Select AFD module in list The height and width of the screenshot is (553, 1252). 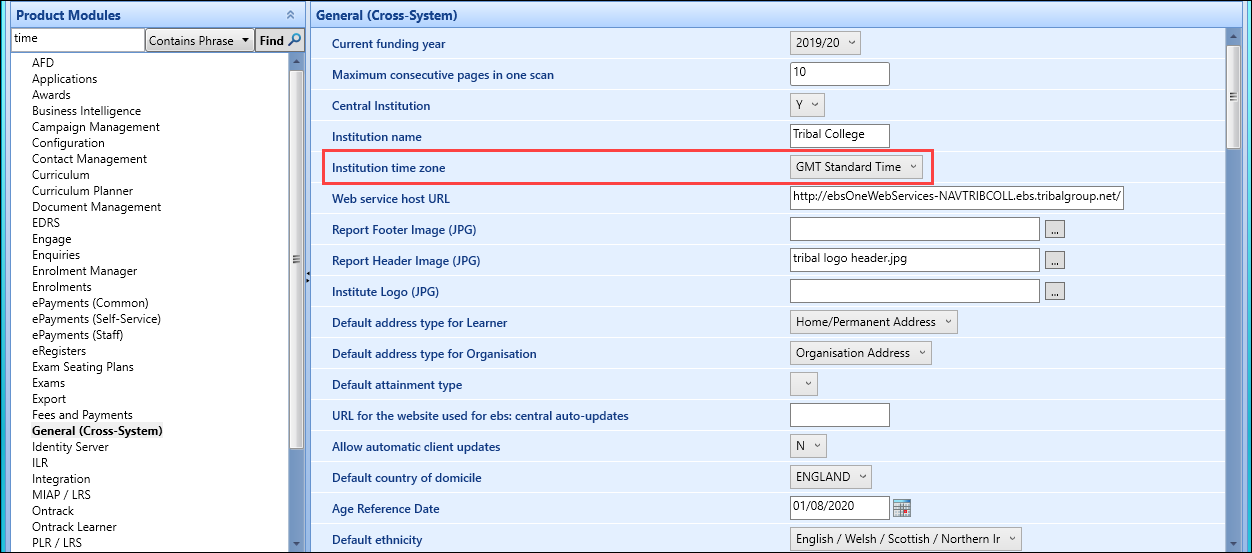(43, 63)
